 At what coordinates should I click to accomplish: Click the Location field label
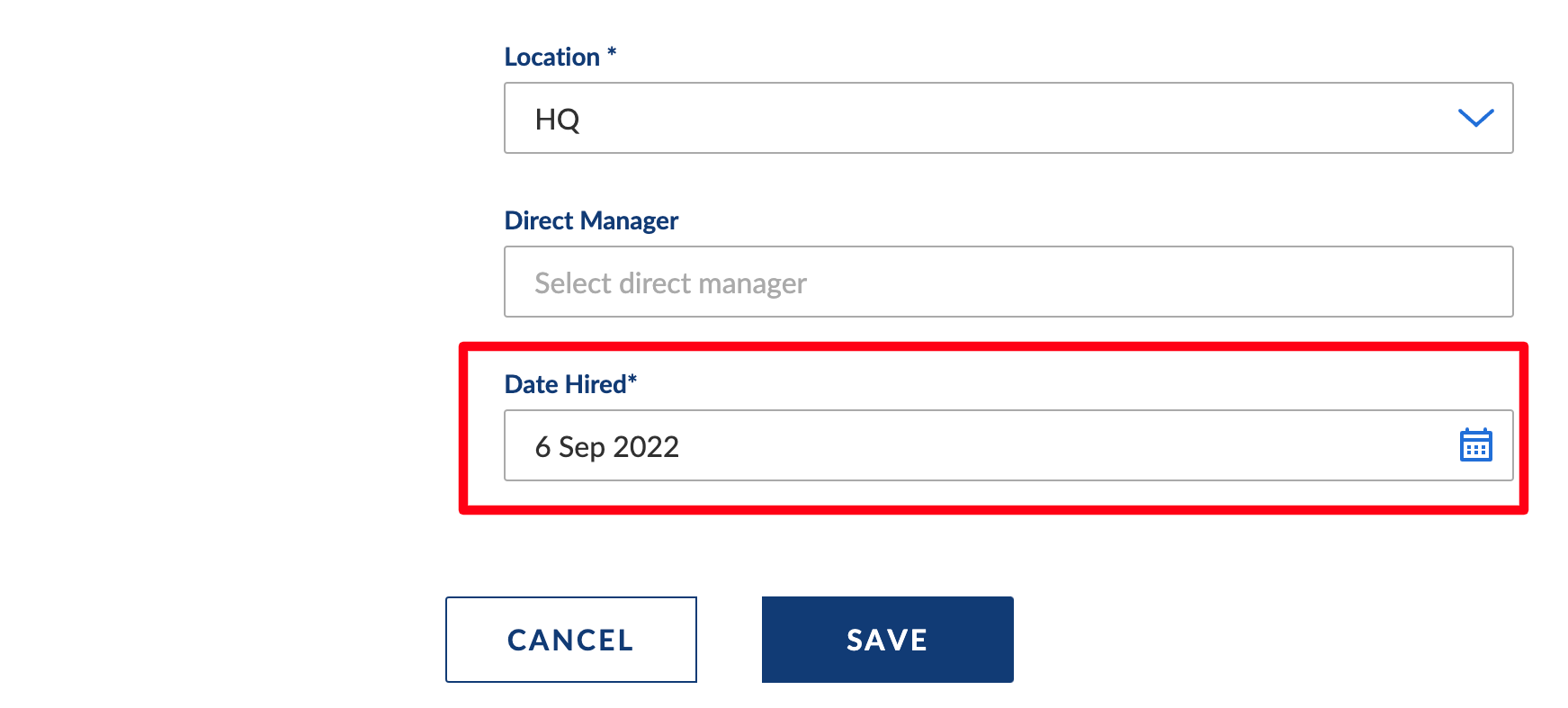pyautogui.click(x=552, y=57)
